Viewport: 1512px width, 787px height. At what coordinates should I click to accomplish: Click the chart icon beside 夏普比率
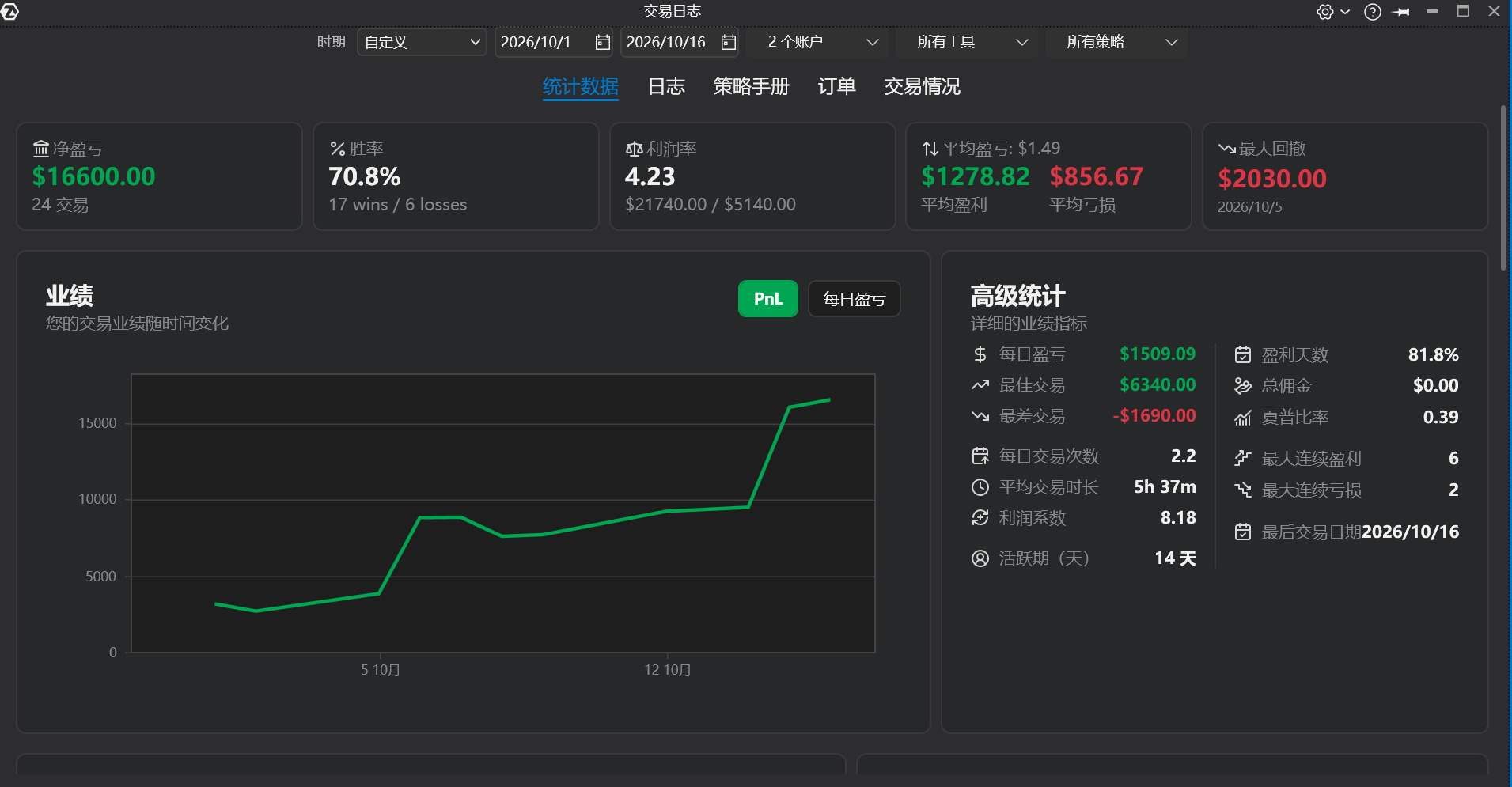pos(1243,418)
